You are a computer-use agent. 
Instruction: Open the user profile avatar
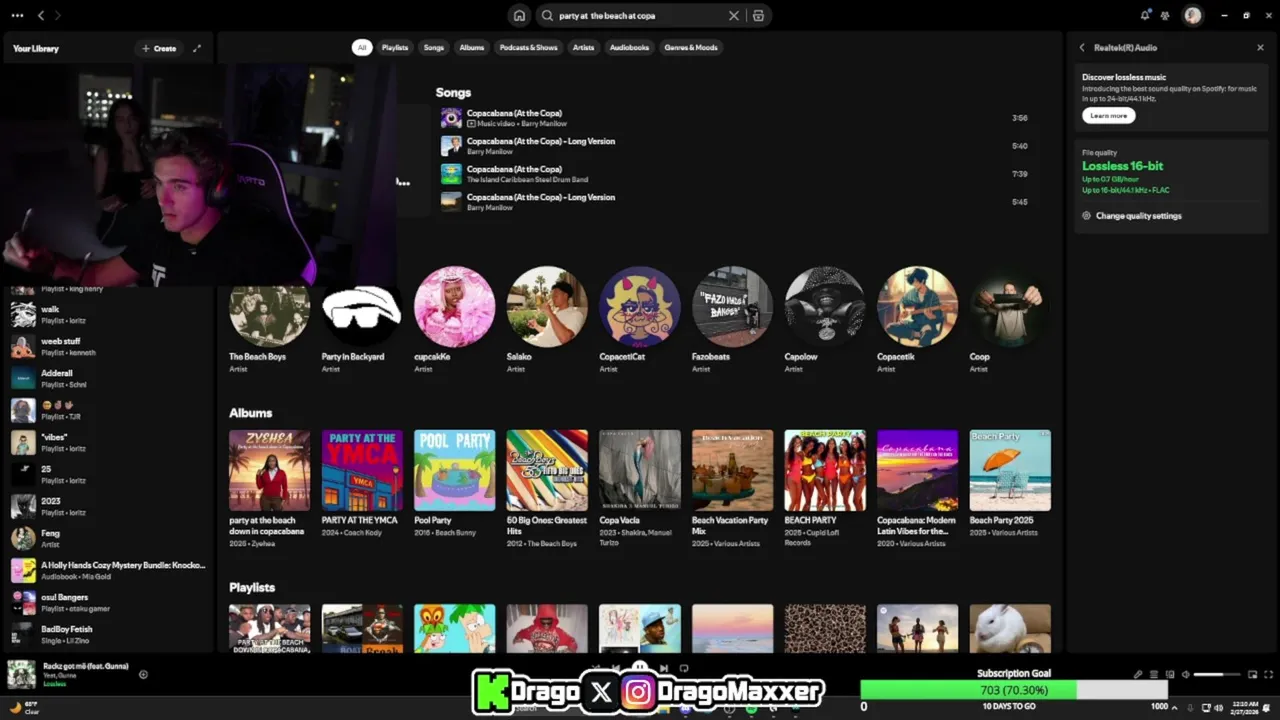[x=1192, y=15]
